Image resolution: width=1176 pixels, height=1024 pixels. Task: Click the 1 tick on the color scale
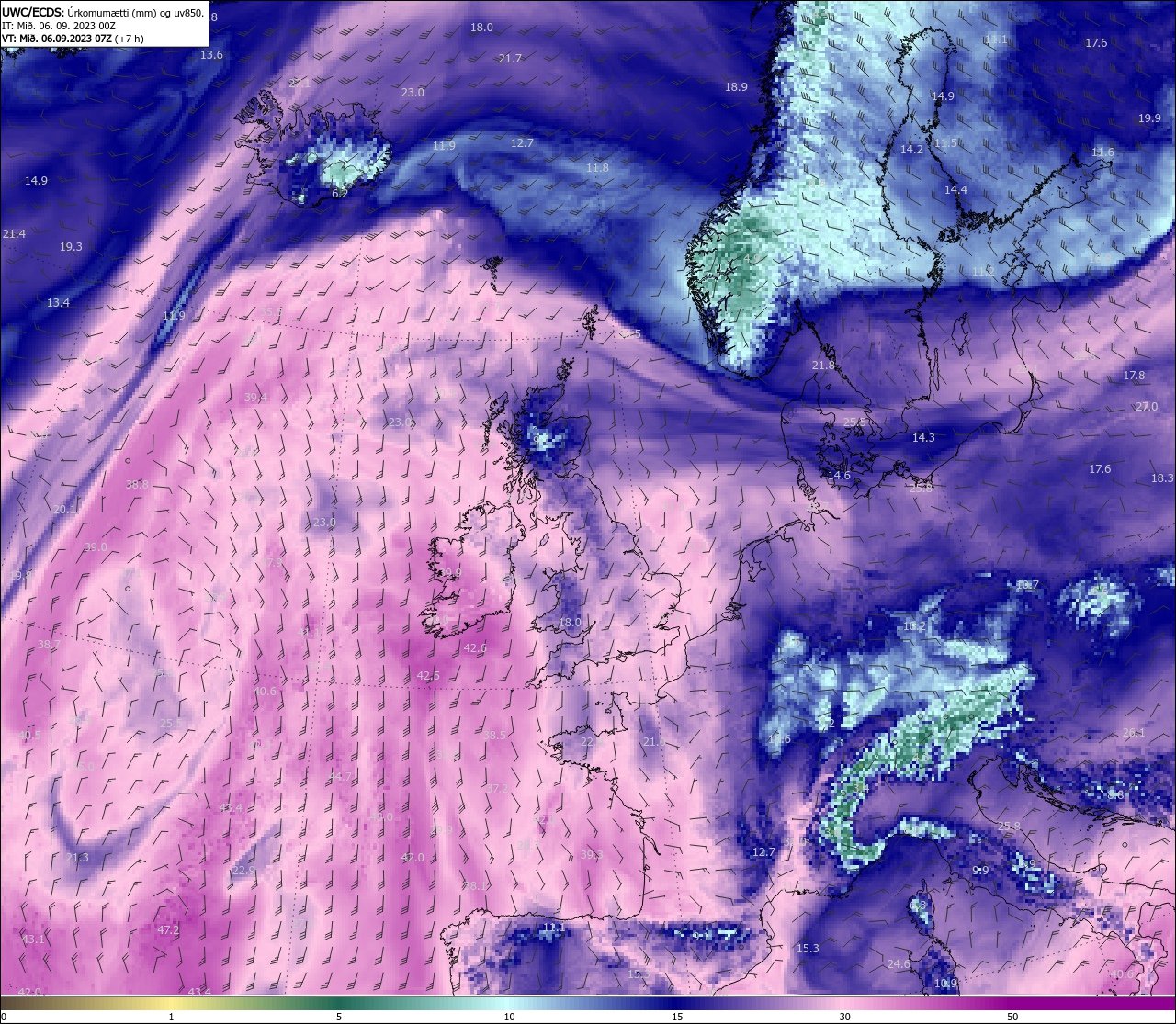point(171,1017)
